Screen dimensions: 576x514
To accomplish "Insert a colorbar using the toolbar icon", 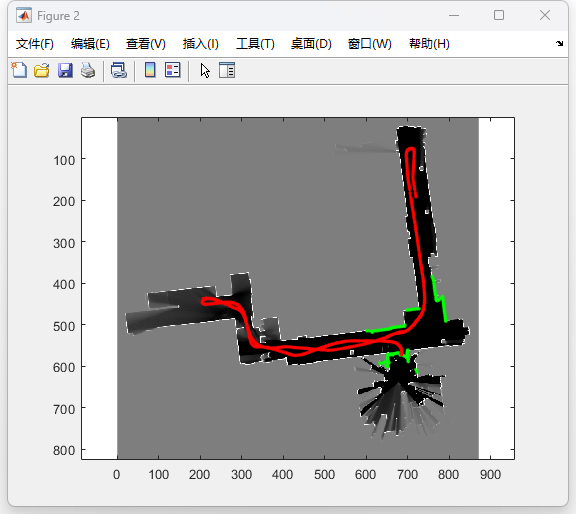I will [x=150, y=70].
